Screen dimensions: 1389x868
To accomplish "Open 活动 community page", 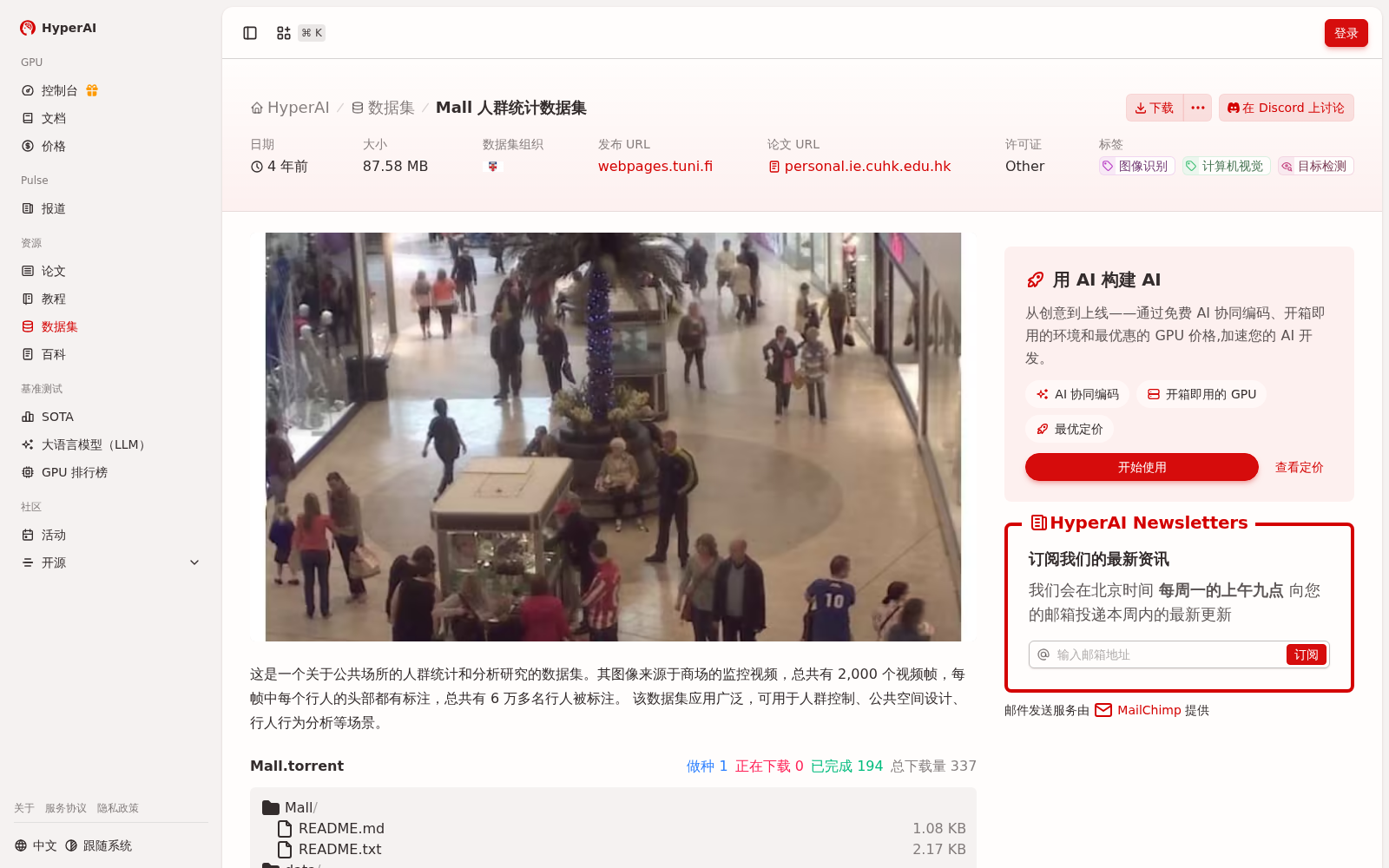I will coord(43,535).
